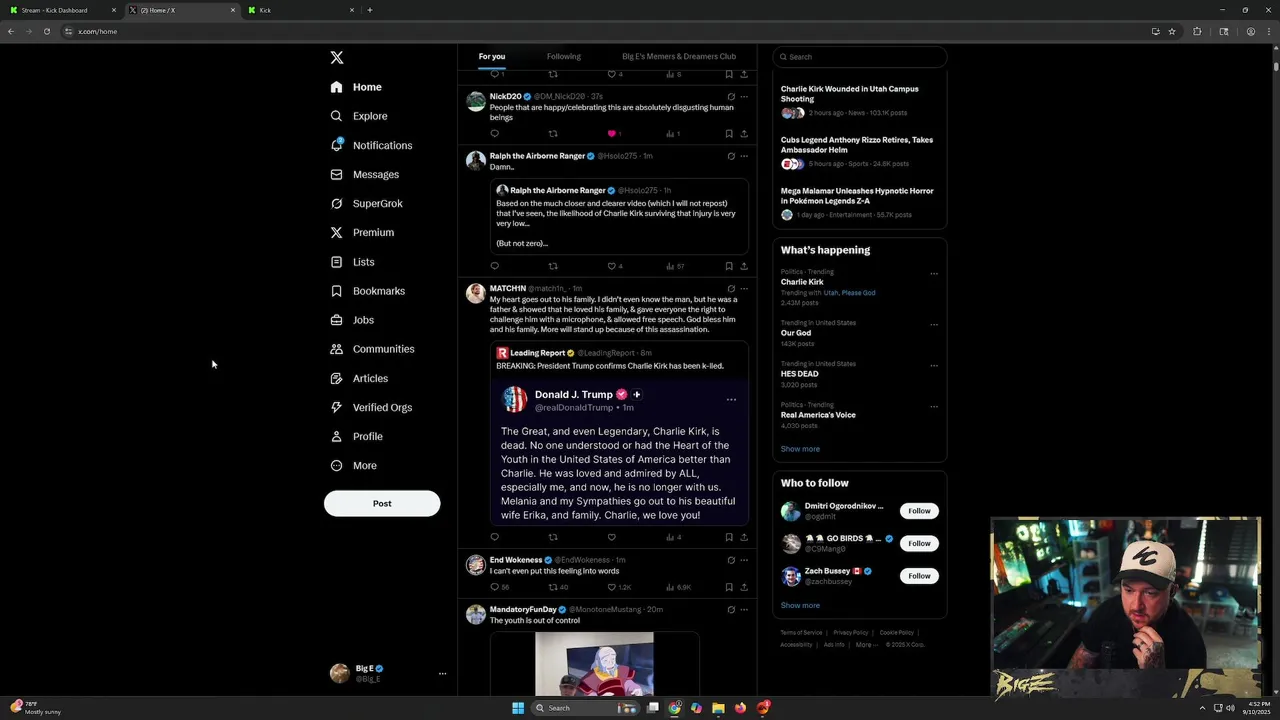Switch to the Following tab

tap(564, 56)
